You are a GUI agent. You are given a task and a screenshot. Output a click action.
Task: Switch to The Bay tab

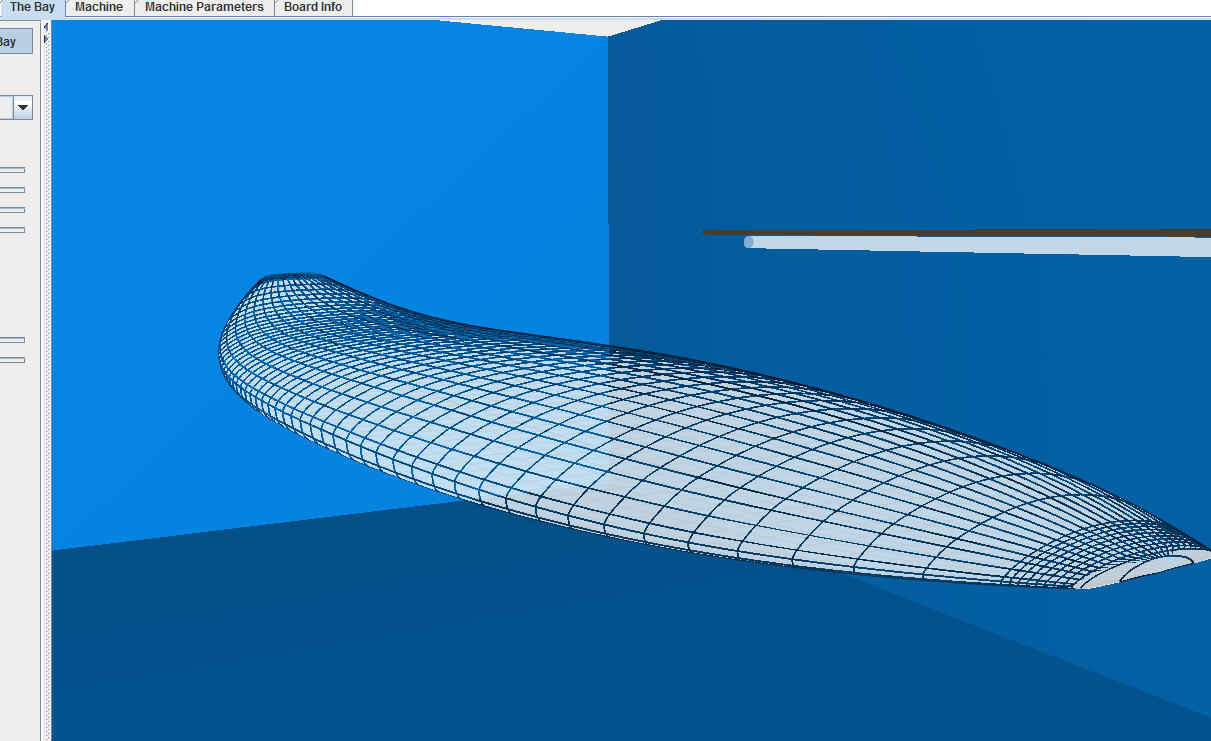click(32, 7)
